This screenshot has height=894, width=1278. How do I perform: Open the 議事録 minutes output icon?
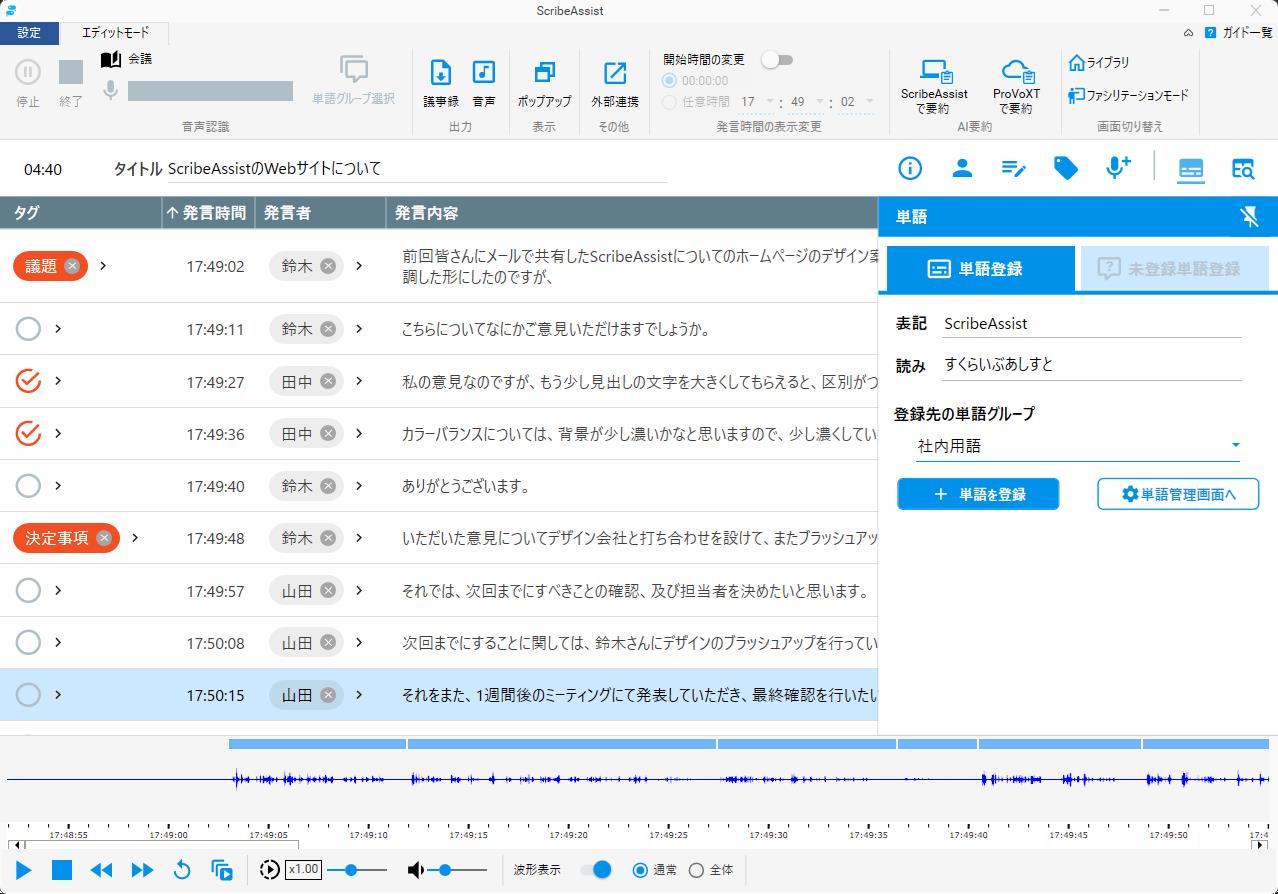[x=440, y=80]
